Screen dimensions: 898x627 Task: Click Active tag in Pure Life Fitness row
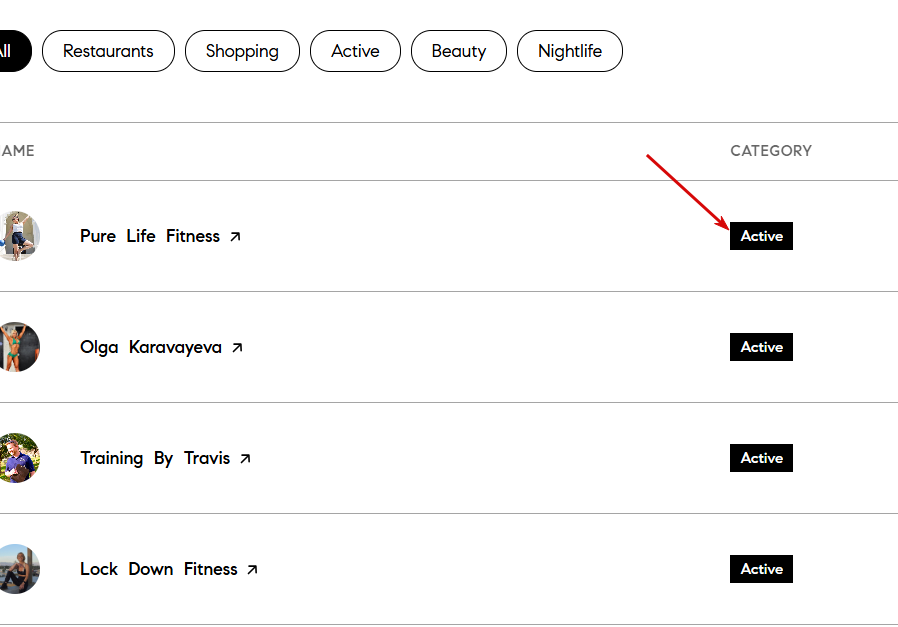[x=761, y=236]
